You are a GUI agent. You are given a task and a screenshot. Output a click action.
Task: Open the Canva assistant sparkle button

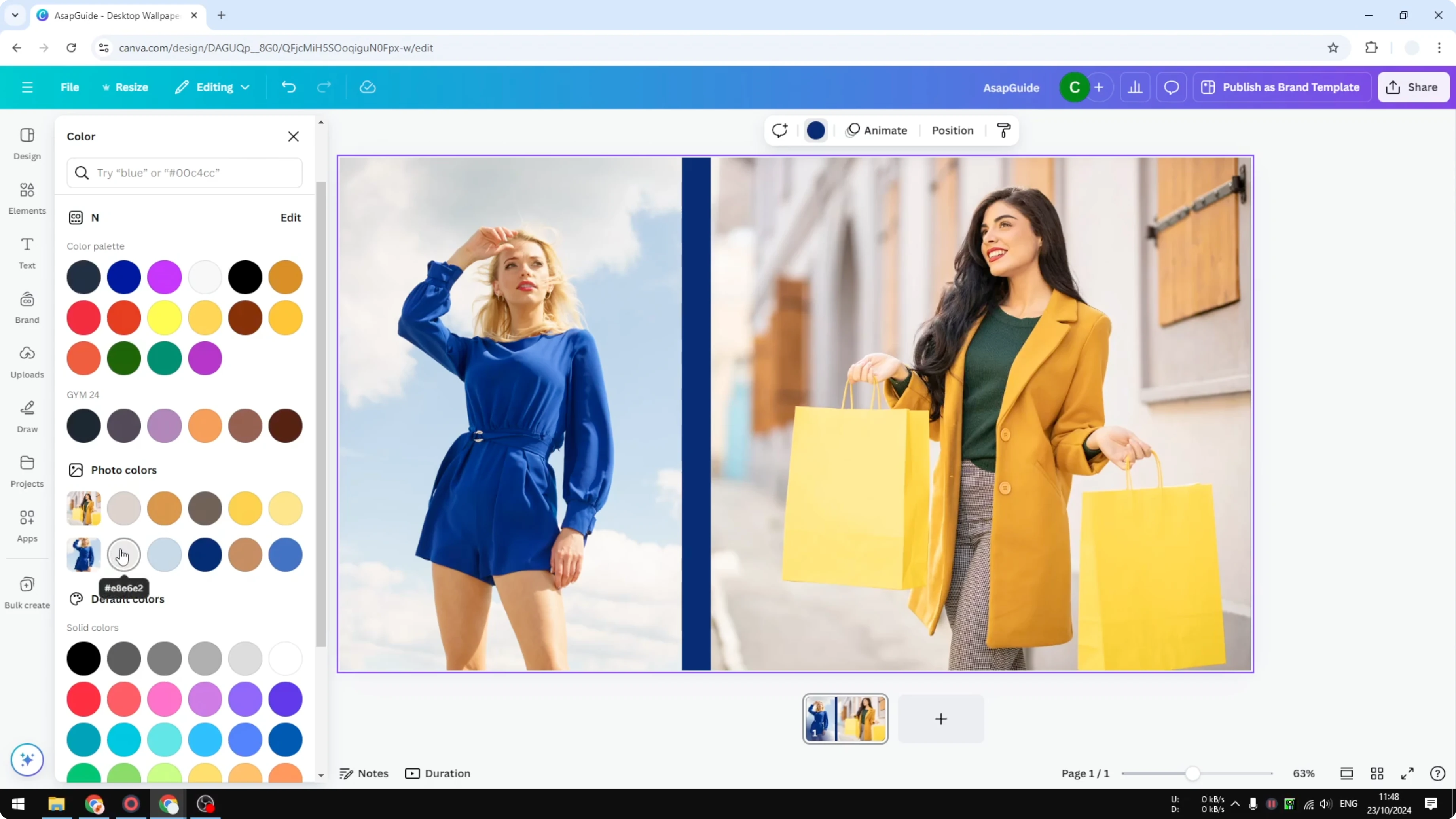27,760
